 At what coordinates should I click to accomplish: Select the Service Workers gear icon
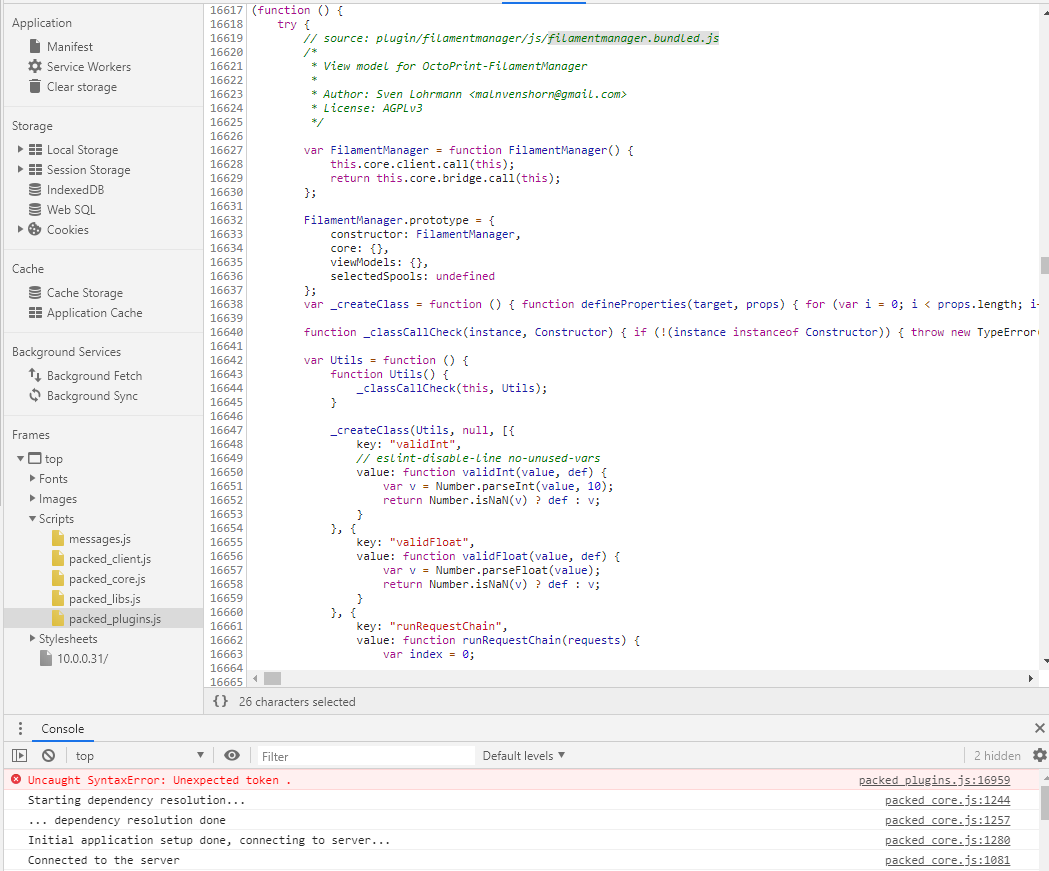click(35, 66)
